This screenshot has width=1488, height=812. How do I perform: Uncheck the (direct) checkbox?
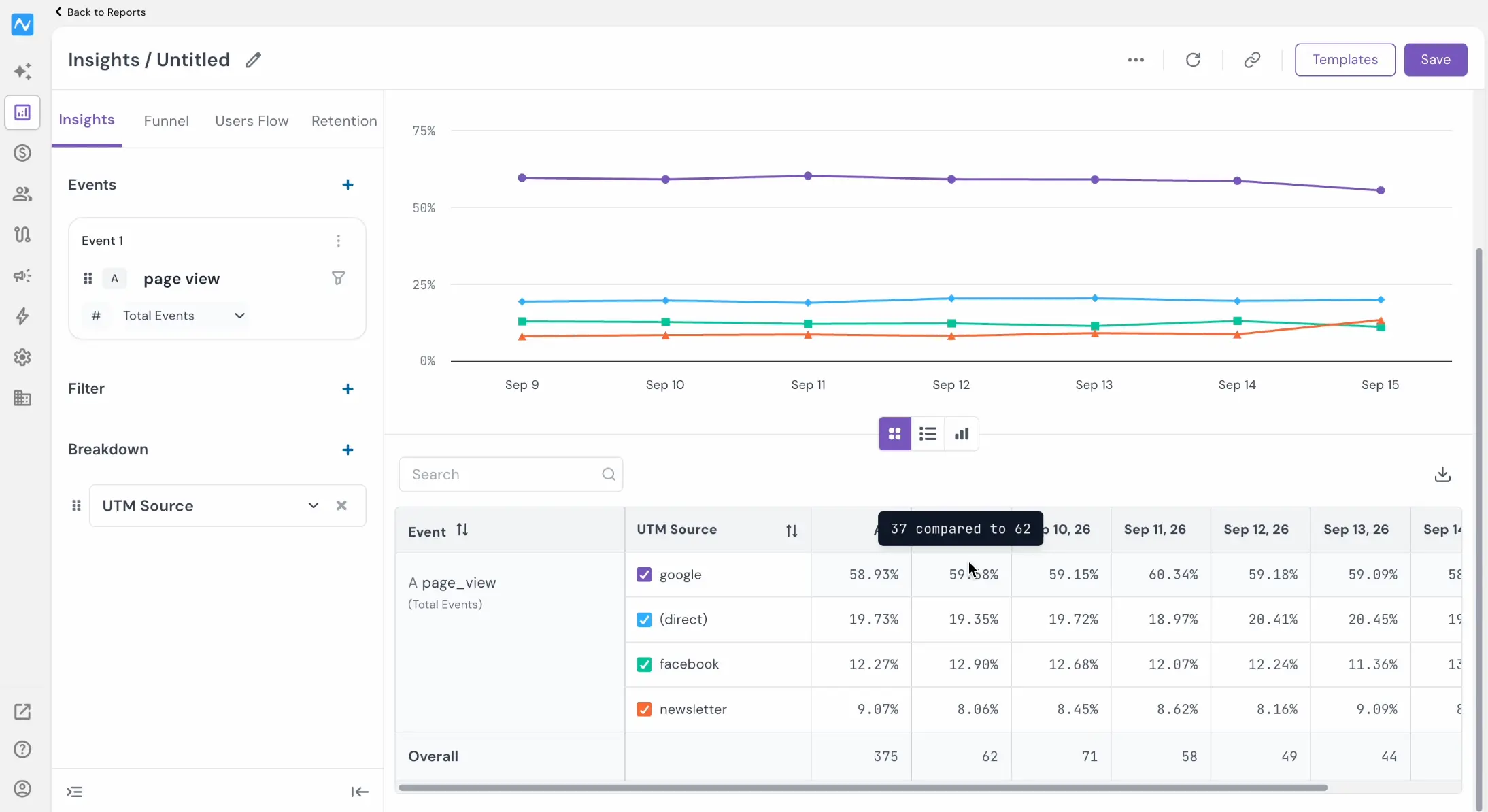tap(644, 620)
